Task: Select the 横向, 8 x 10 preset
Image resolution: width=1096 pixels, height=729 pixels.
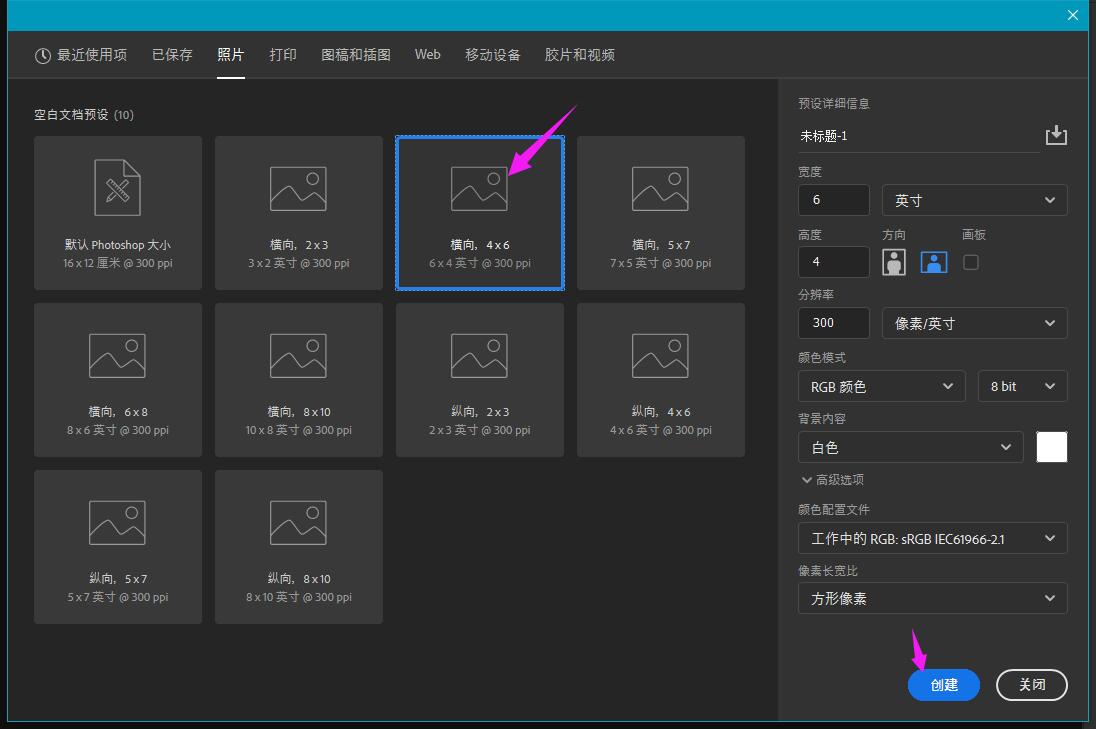Action: pyautogui.click(x=298, y=380)
